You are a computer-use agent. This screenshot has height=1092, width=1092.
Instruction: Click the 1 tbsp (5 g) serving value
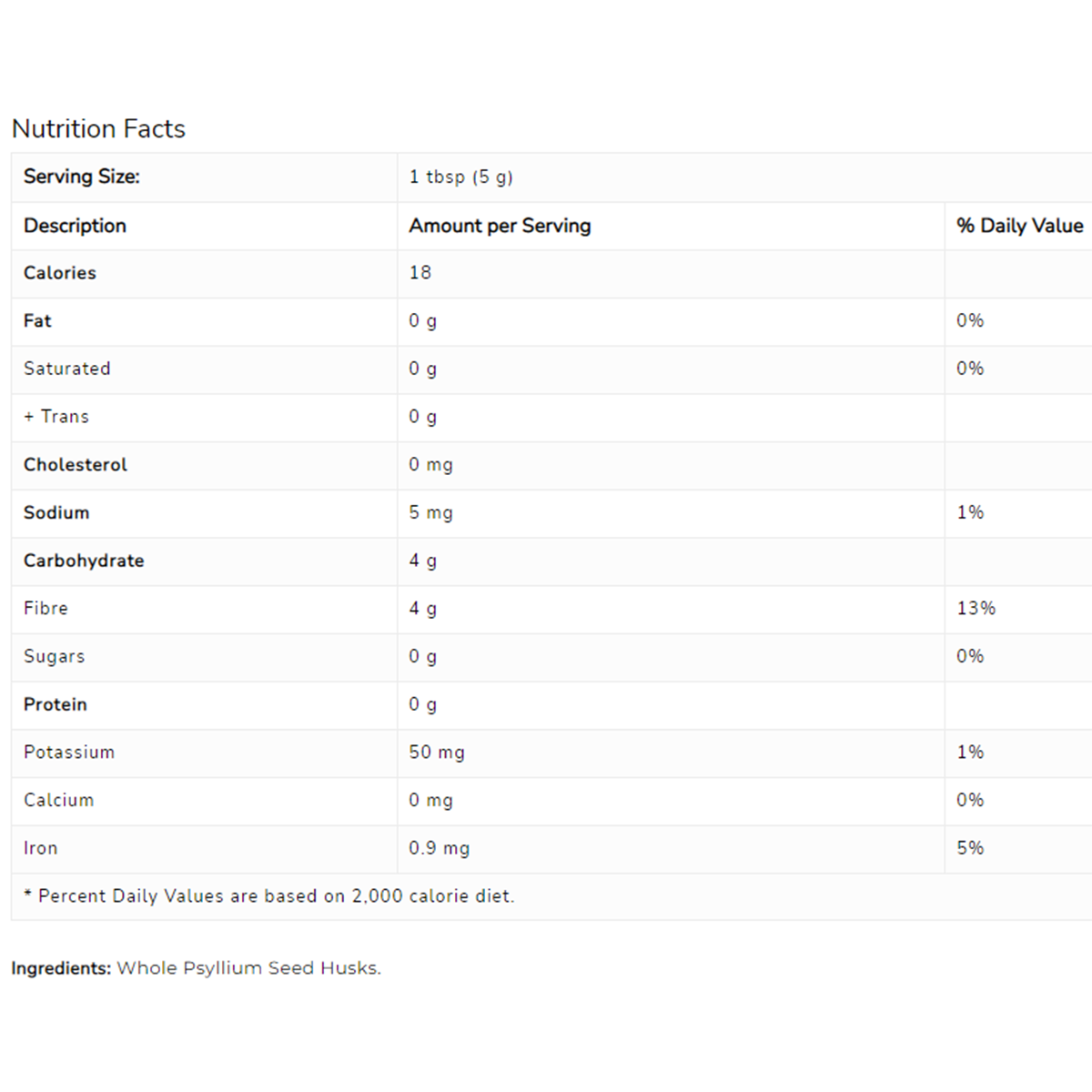(x=460, y=177)
